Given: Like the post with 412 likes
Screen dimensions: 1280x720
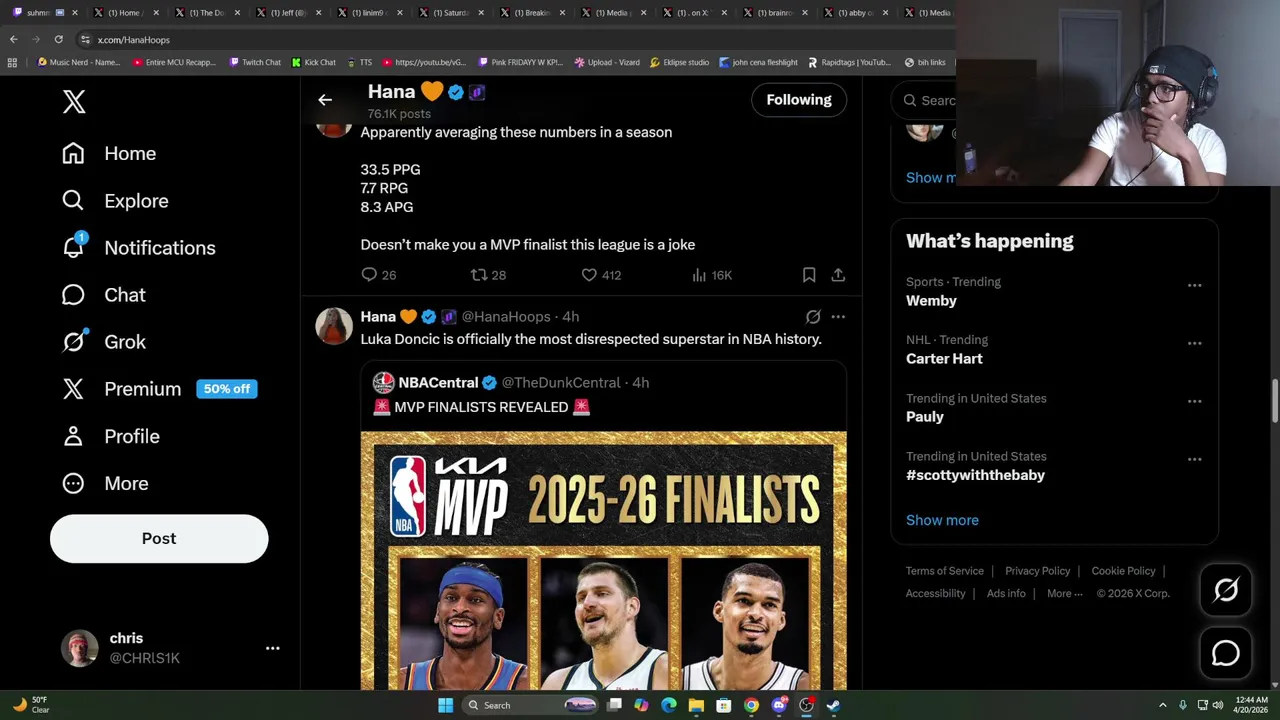Looking at the screenshot, I should click(589, 274).
